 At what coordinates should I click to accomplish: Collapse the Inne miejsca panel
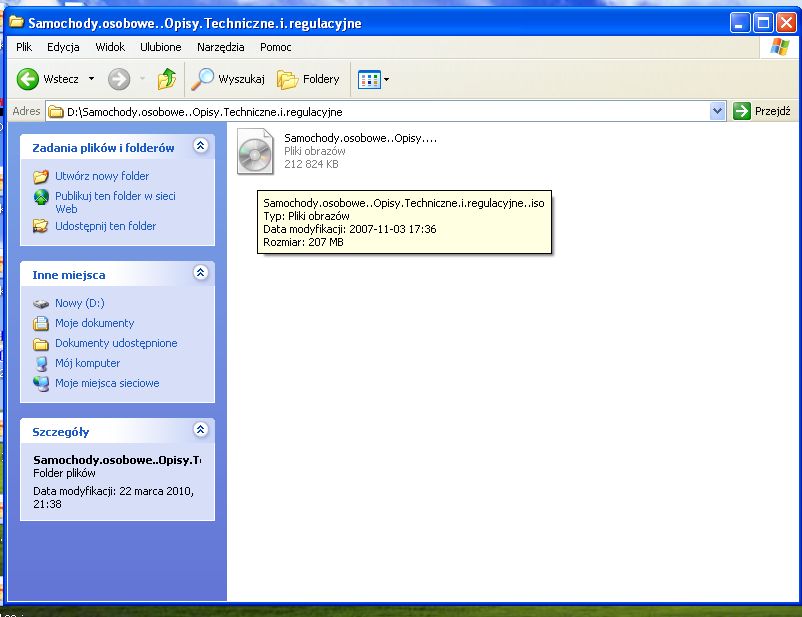click(200, 273)
